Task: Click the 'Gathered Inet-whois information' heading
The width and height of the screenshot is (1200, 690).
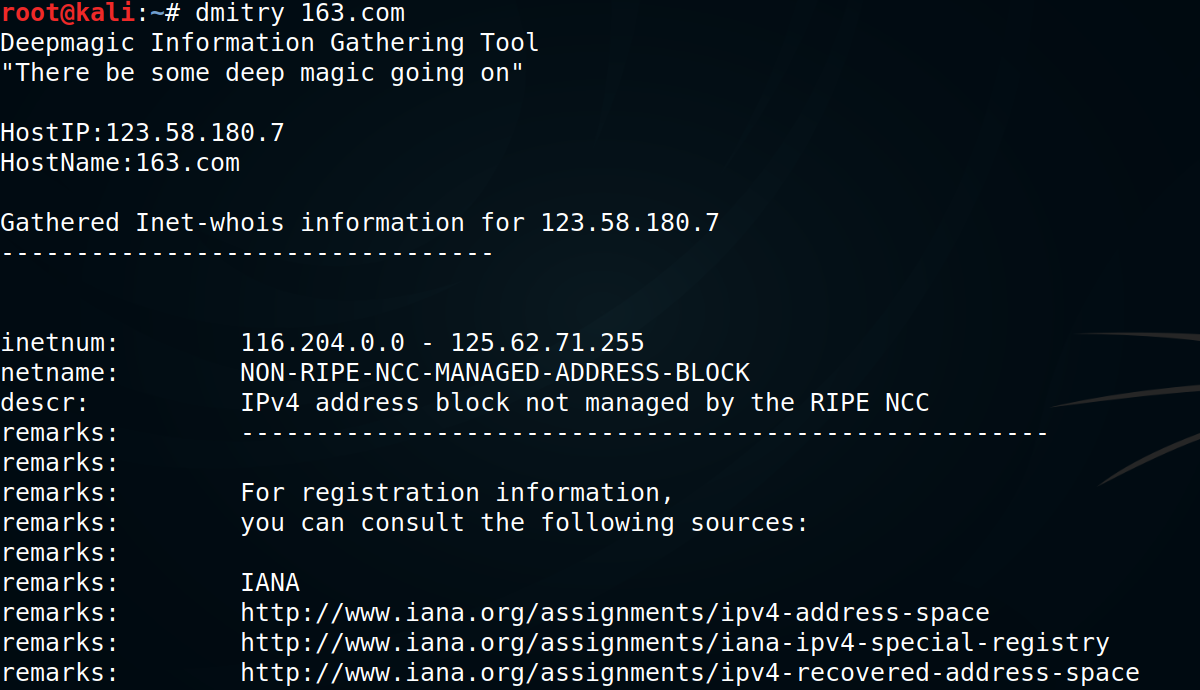Action: [x=359, y=223]
